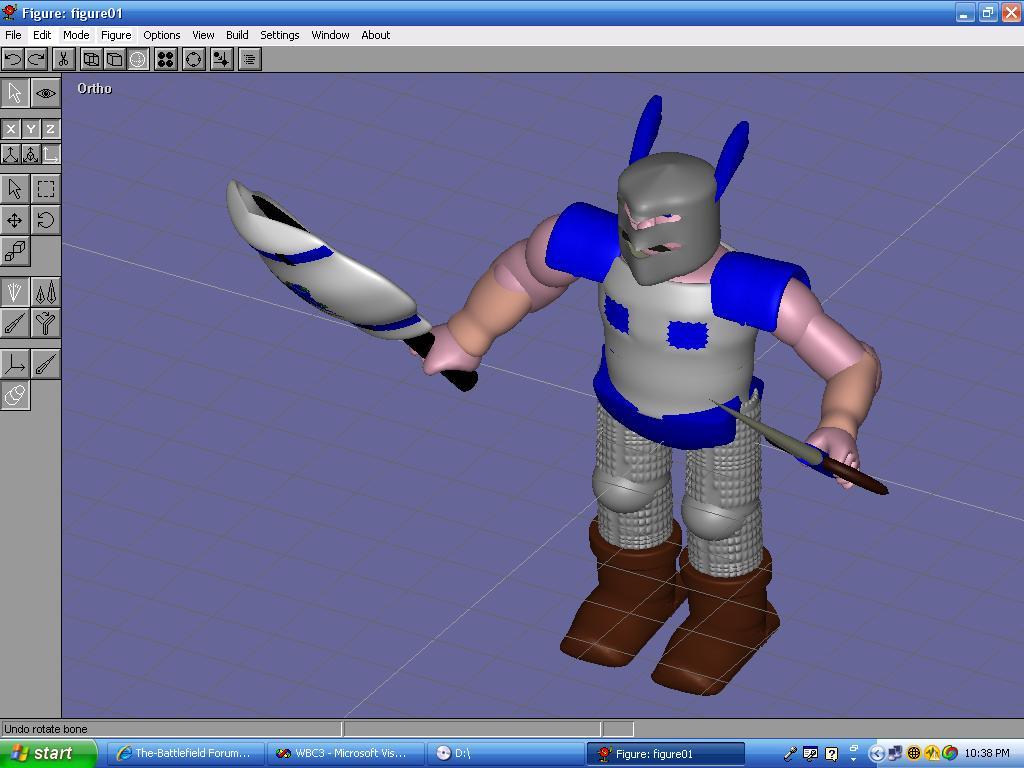Screen dimensions: 1024x768
Task: Open the Mode menu
Action: (76, 35)
